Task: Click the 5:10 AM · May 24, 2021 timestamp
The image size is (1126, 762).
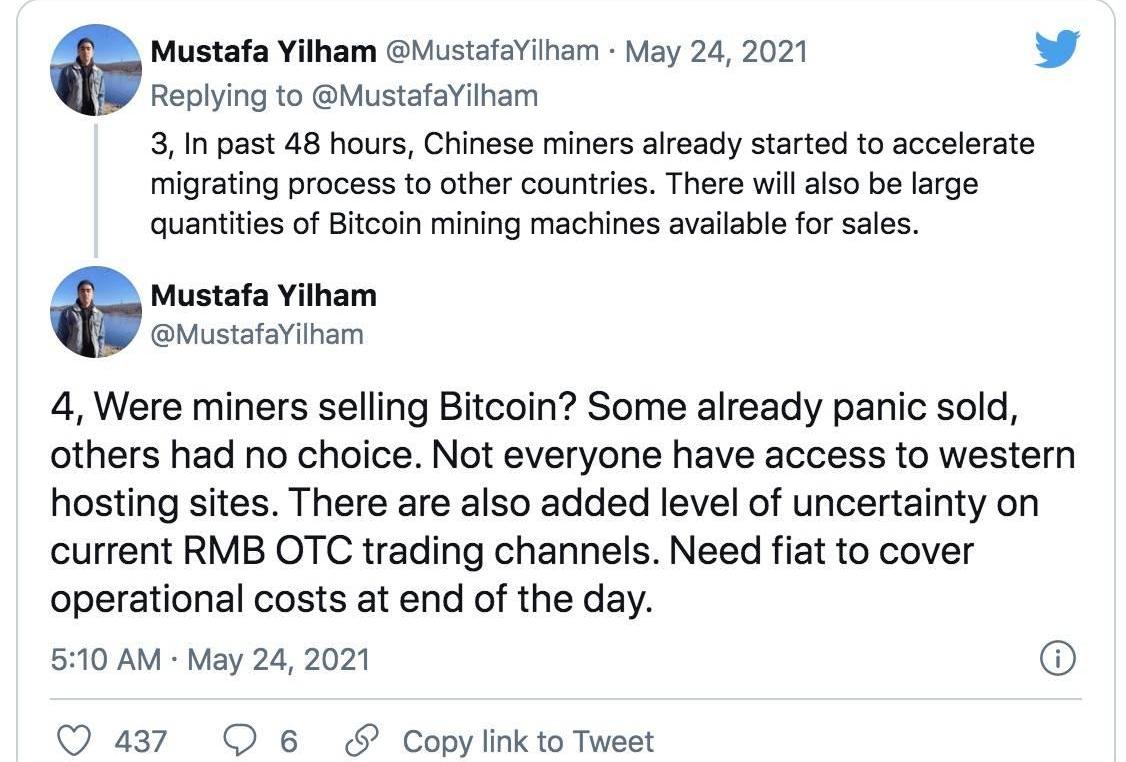Action: click(x=210, y=659)
